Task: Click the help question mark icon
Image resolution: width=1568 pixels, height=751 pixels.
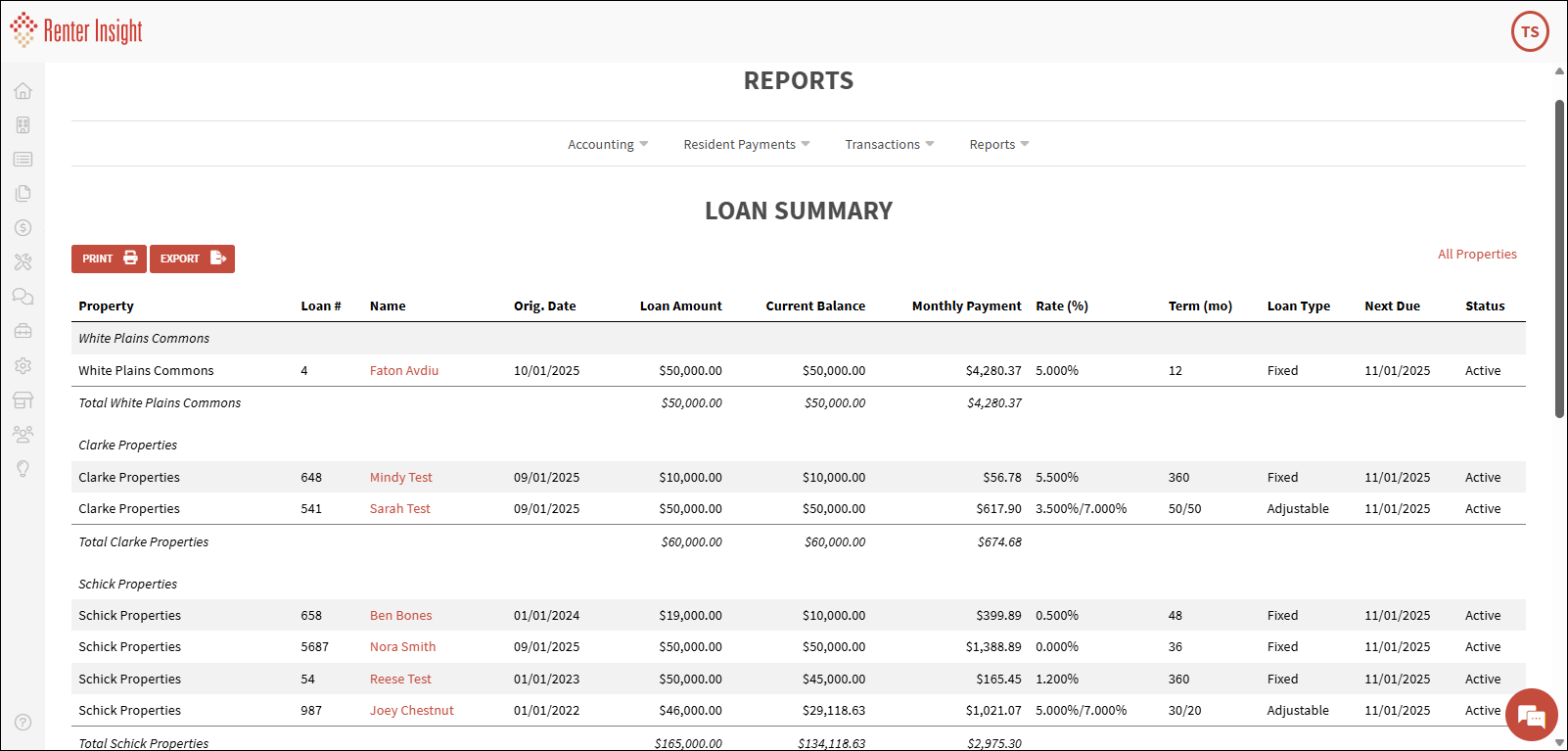Action: pyautogui.click(x=23, y=723)
